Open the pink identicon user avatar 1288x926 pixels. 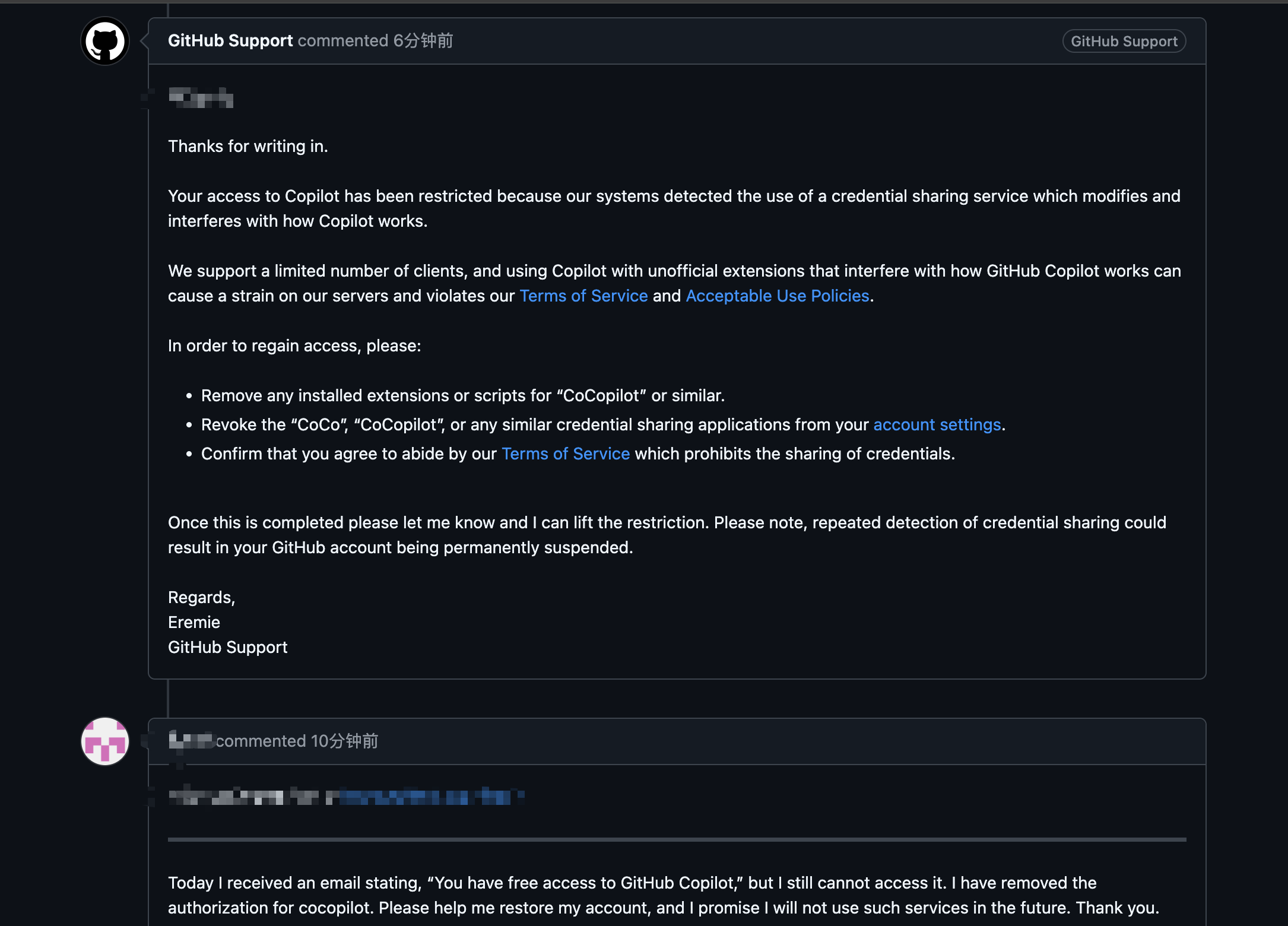pyautogui.click(x=105, y=741)
